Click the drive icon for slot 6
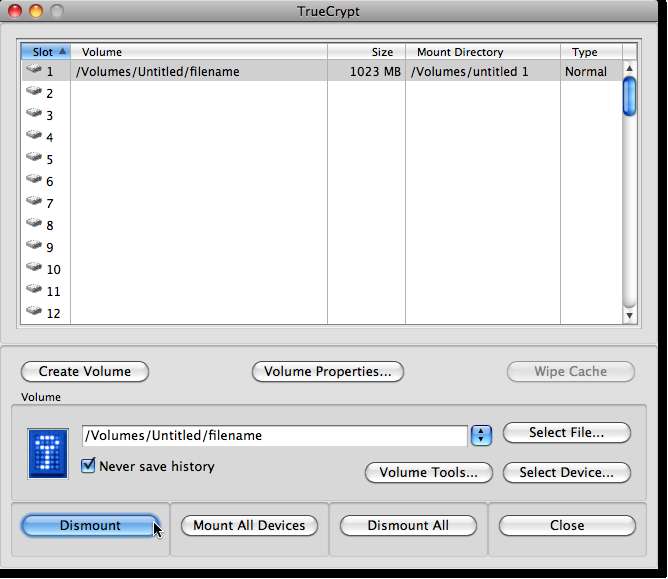This screenshot has width=668, height=579. click(x=34, y=179)
